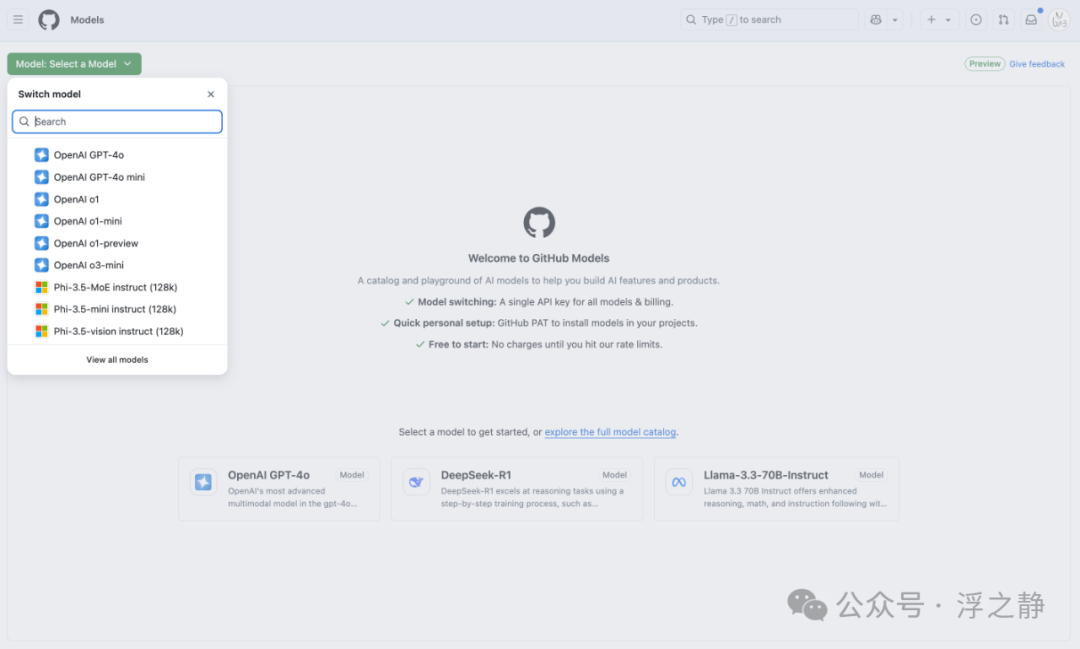Open the user profile avatar
This screenshot has height=649, width=1080.
(x=1058, y=20)
